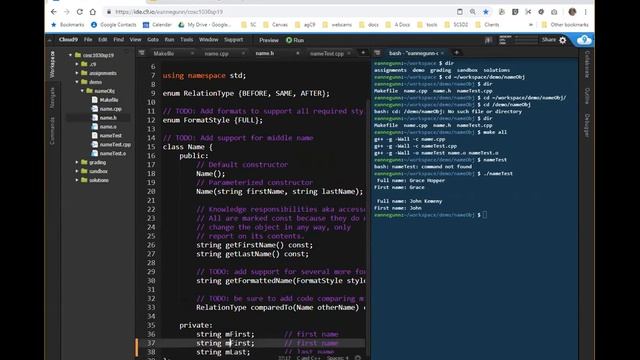Reload the page with the refresh icon

point(80,12)
